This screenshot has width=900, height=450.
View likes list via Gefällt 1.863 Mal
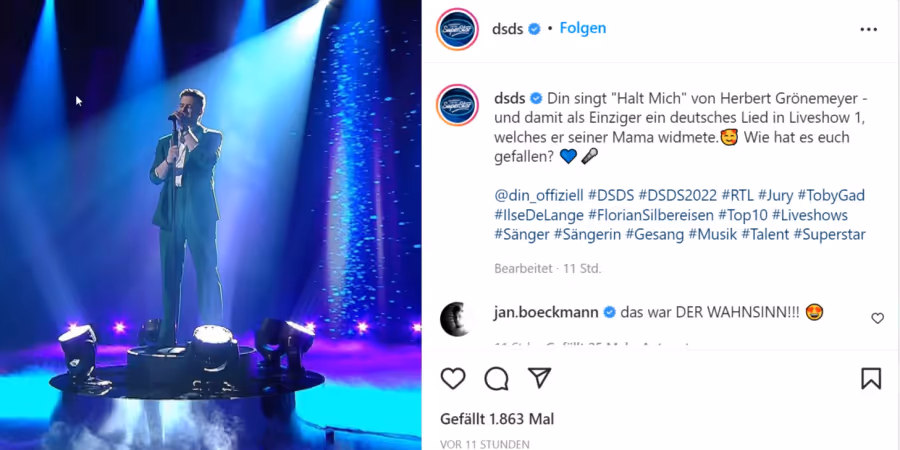tap(497, 419)
